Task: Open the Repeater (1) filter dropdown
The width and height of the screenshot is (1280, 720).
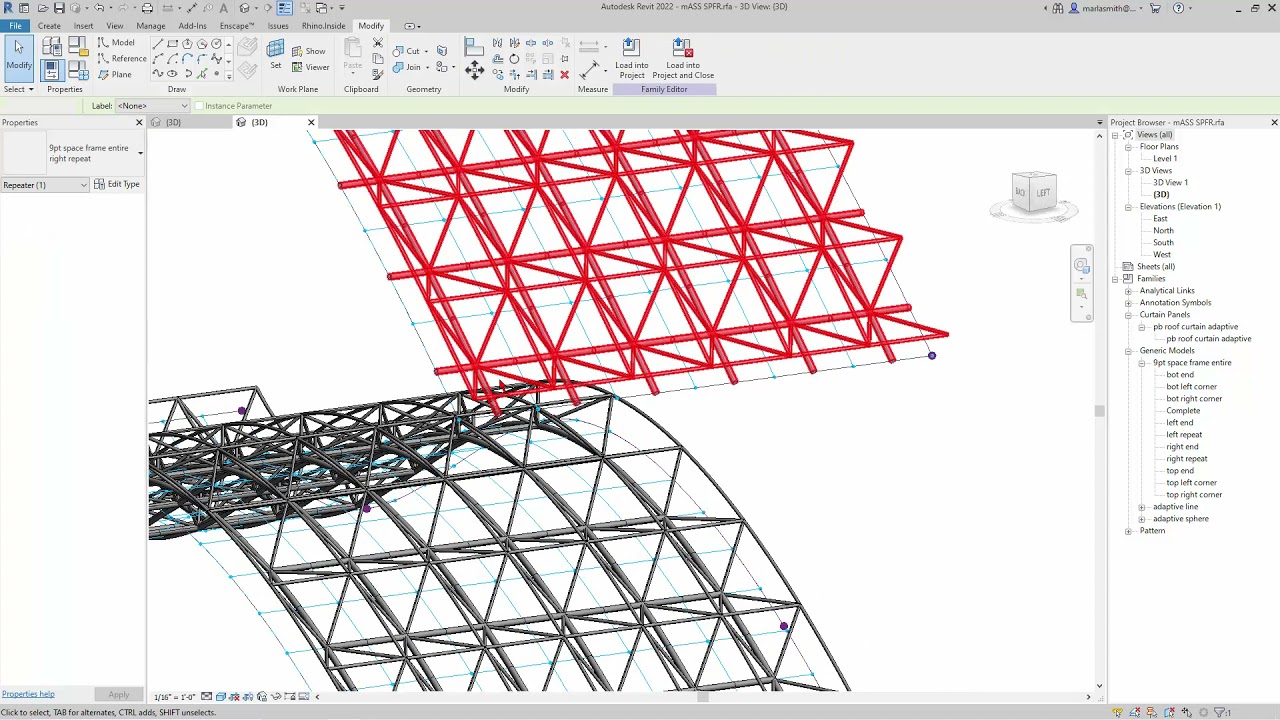Action: click(45, 185)
